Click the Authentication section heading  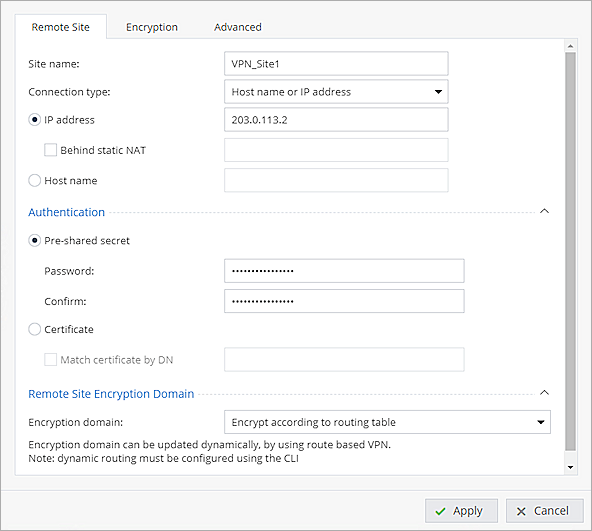click(x=66, y=212)
